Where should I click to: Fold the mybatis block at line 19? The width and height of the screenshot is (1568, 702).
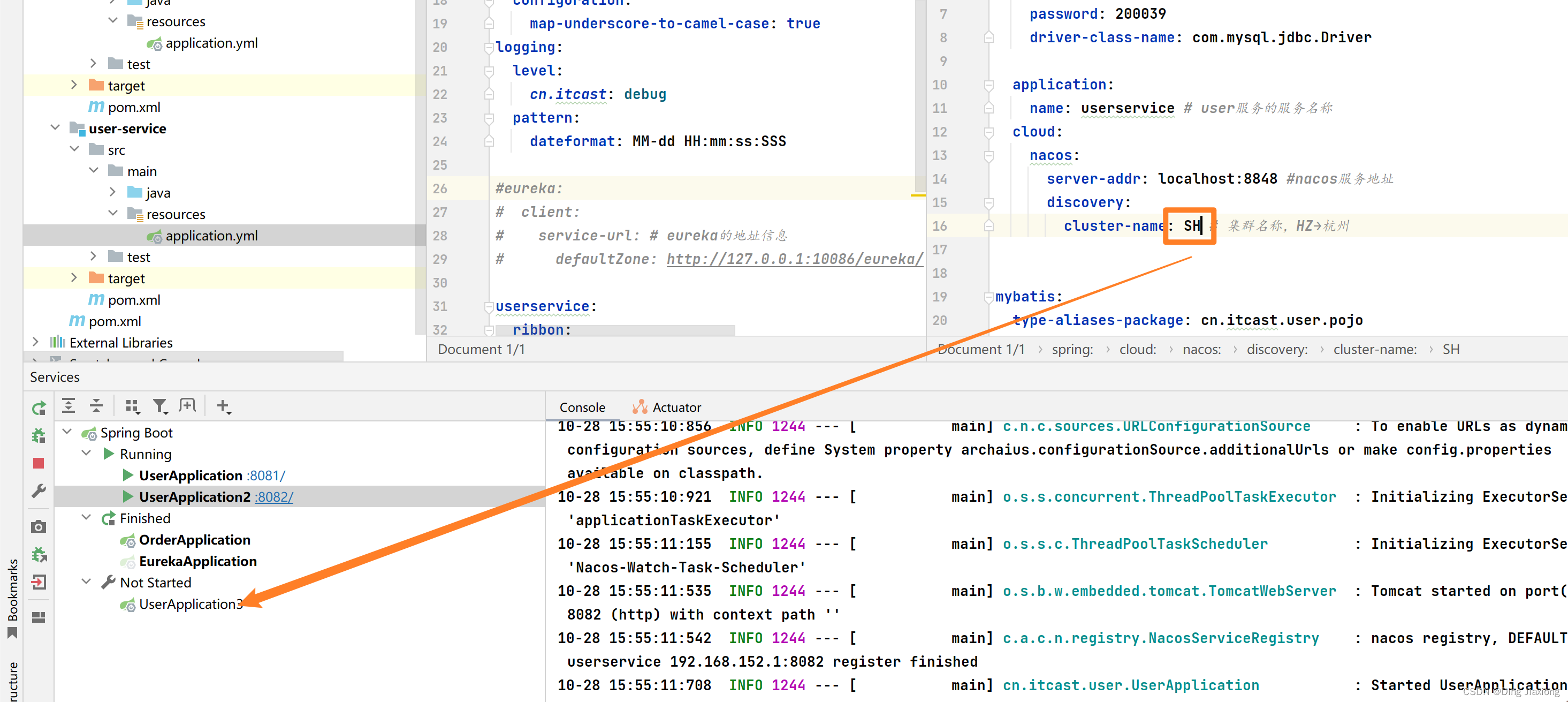pos(988,297)
